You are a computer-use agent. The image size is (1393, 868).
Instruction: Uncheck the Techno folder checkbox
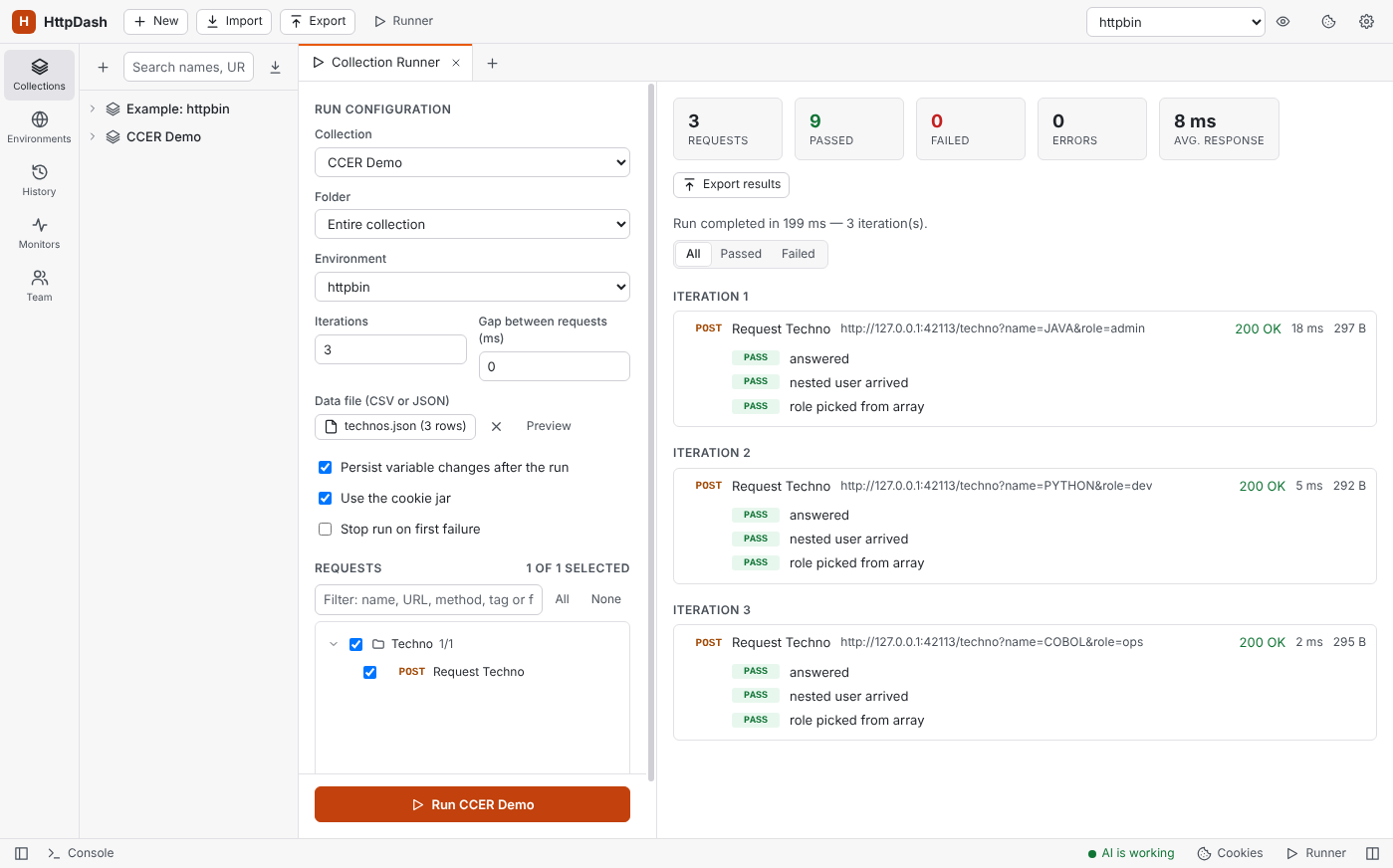pos(355,644)
